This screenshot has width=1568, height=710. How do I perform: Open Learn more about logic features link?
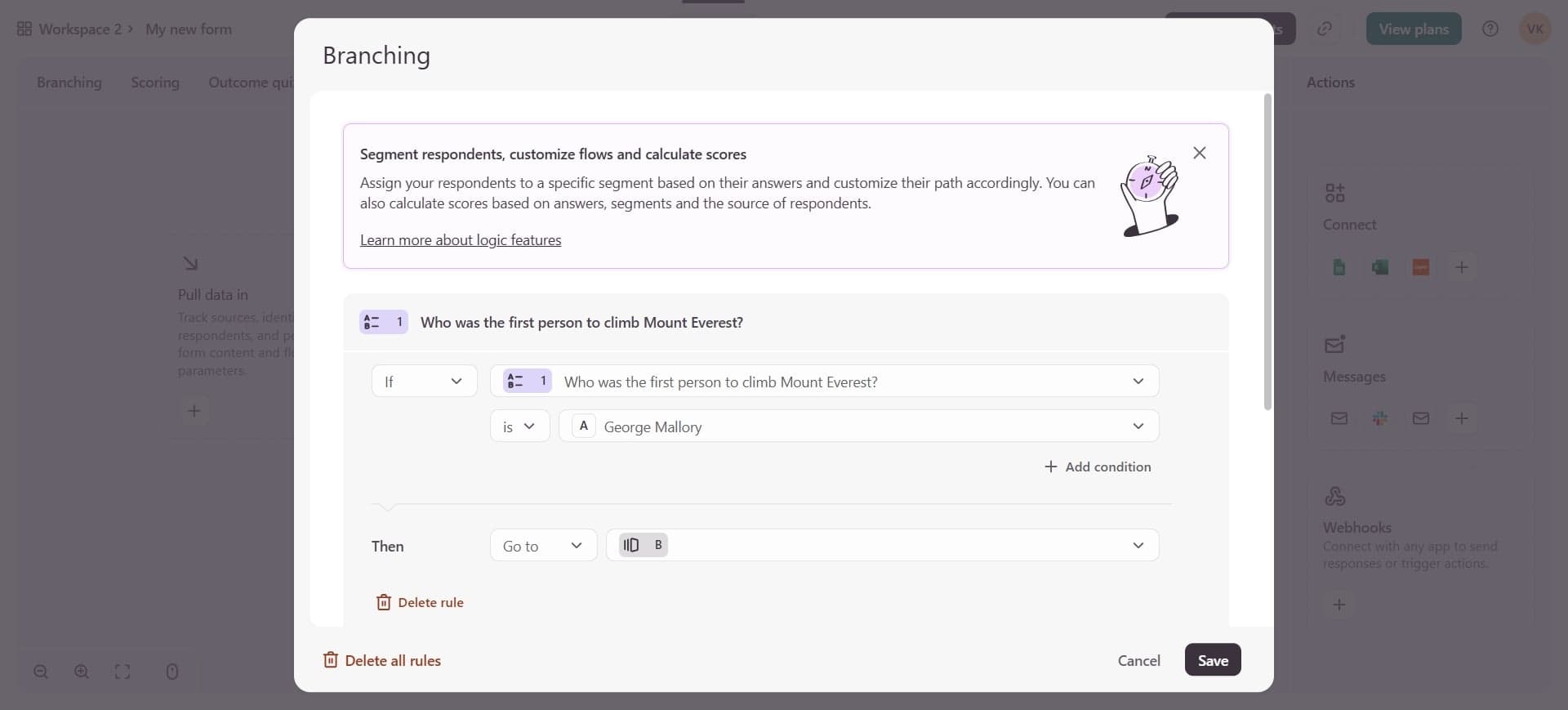click(x=461, y=240)
